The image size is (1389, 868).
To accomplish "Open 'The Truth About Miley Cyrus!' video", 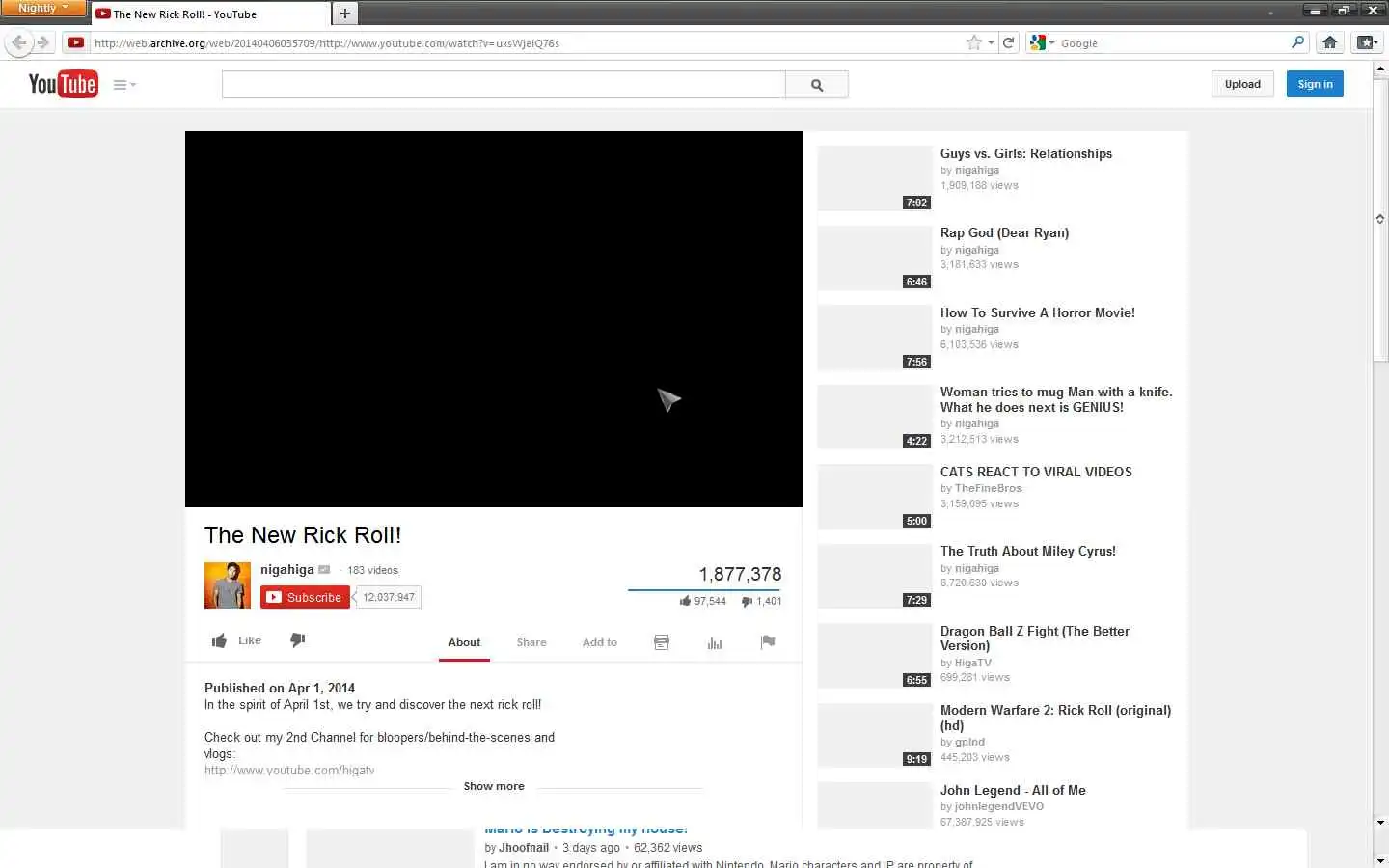I will 1028,551.
